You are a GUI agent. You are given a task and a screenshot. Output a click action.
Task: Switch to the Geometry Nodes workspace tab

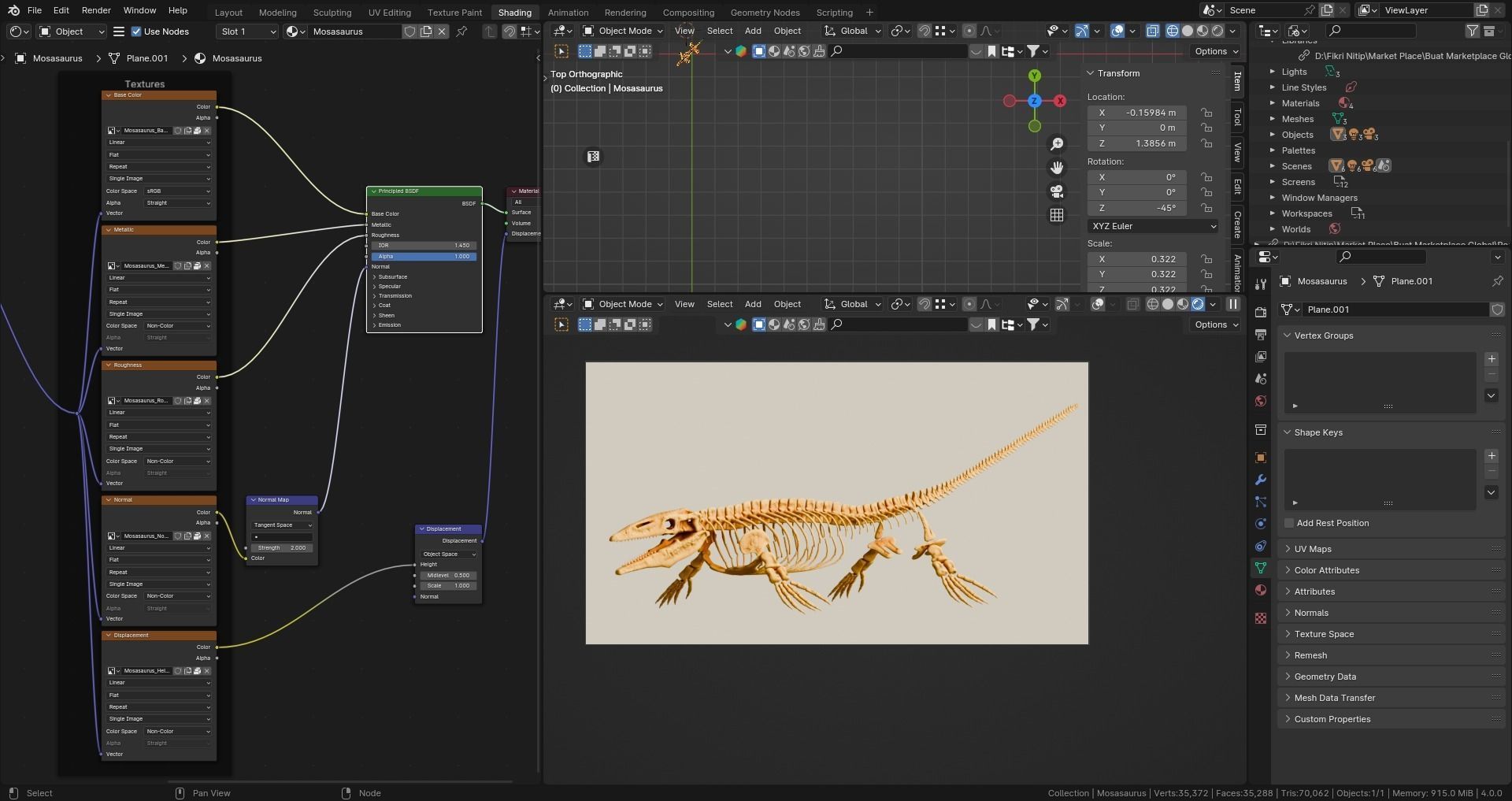click(x=765, y=13)
